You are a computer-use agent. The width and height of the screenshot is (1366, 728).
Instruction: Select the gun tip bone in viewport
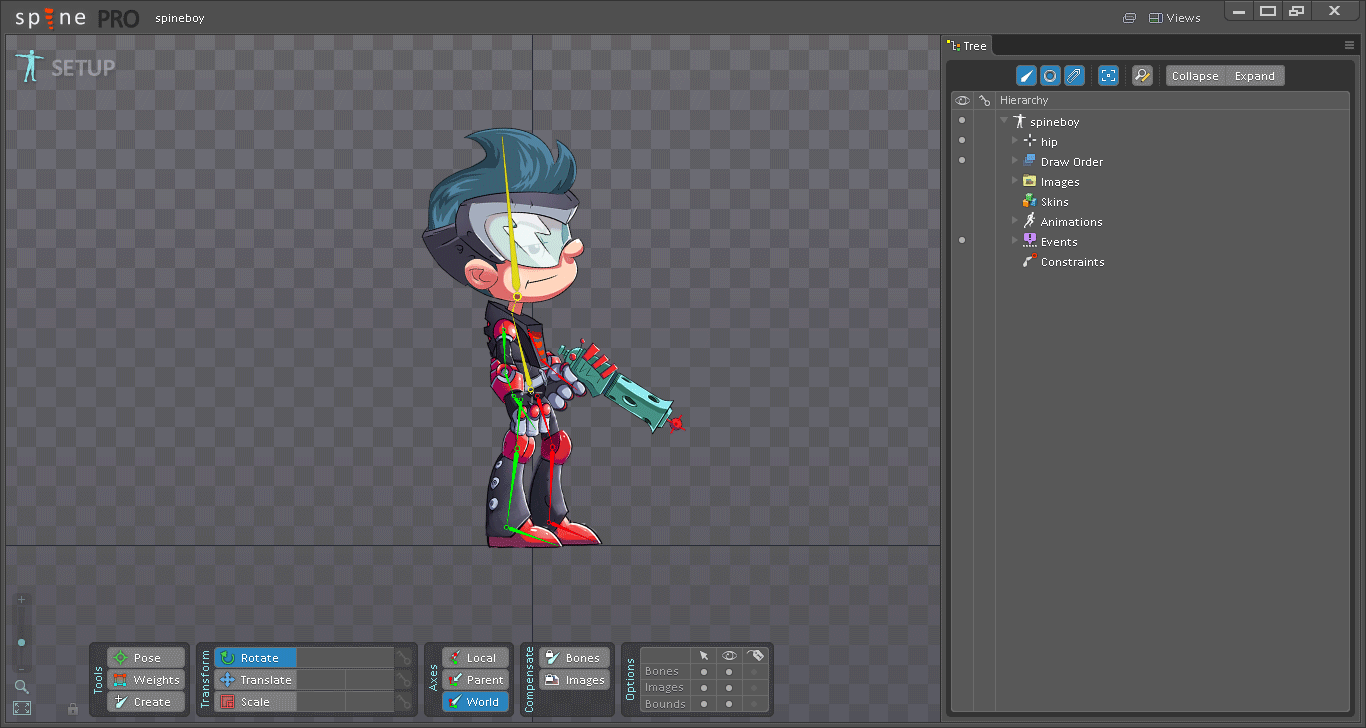click(676, 424)
